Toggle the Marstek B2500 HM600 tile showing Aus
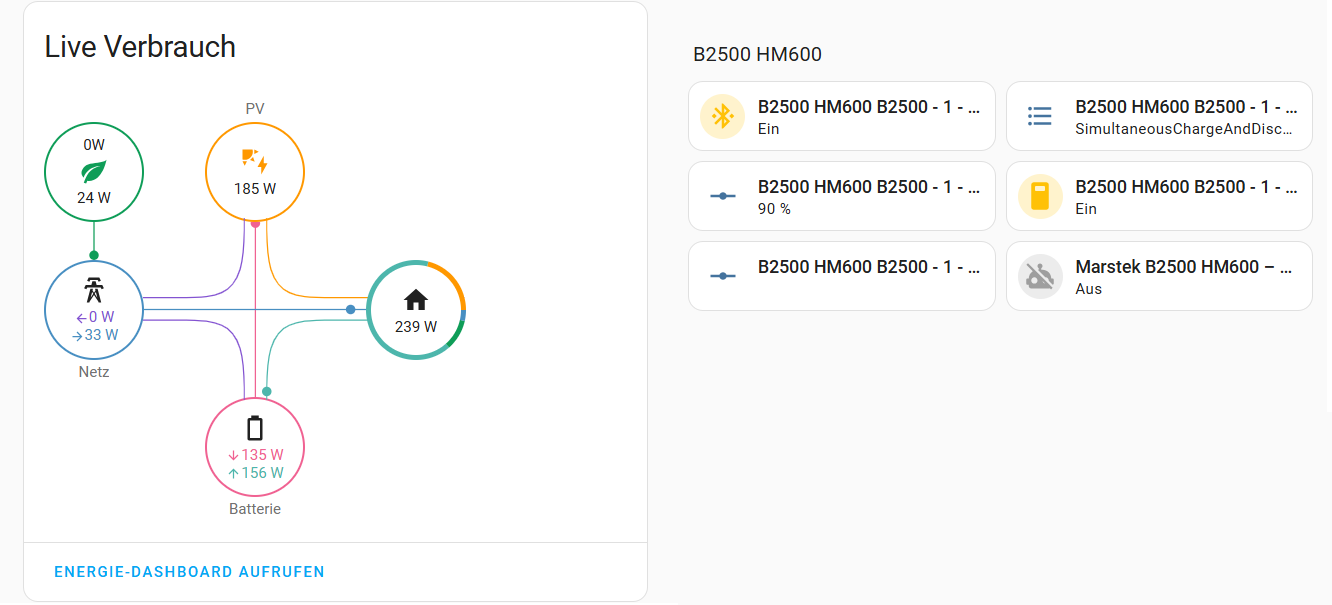1332x605 pixels. pos(1159,276)
